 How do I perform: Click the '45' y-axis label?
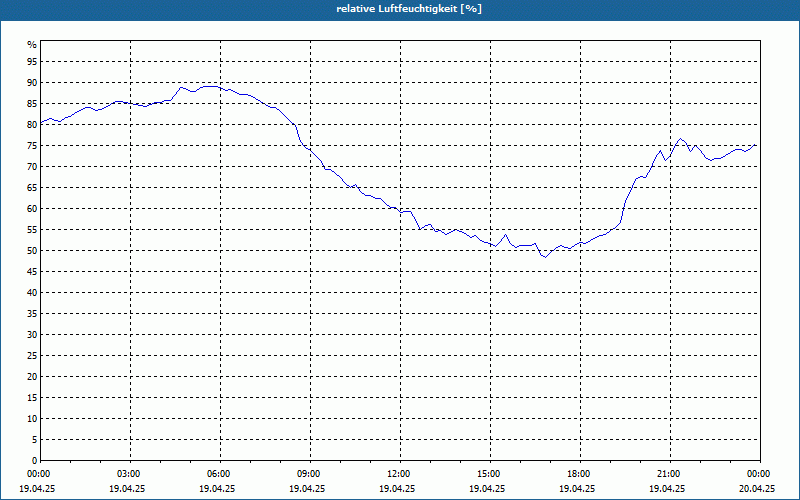(32, 272)
